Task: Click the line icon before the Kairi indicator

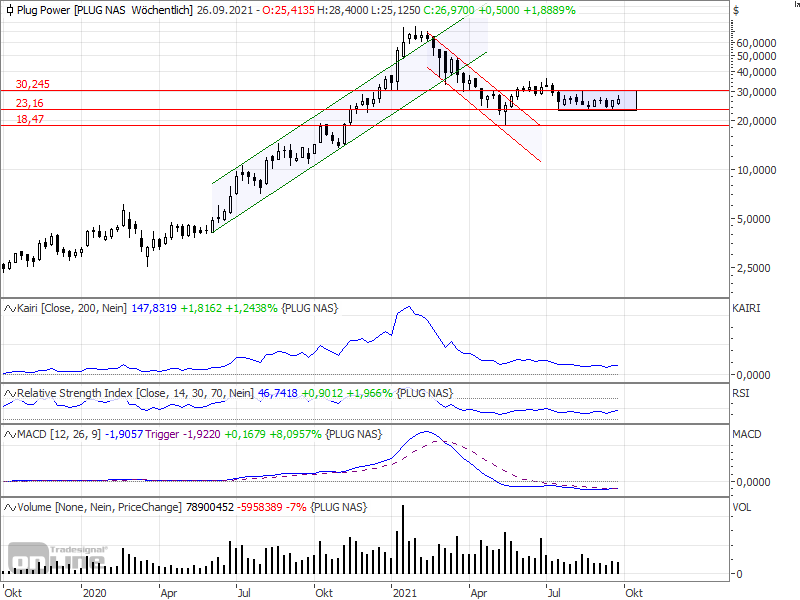Action: pos(10,308)
